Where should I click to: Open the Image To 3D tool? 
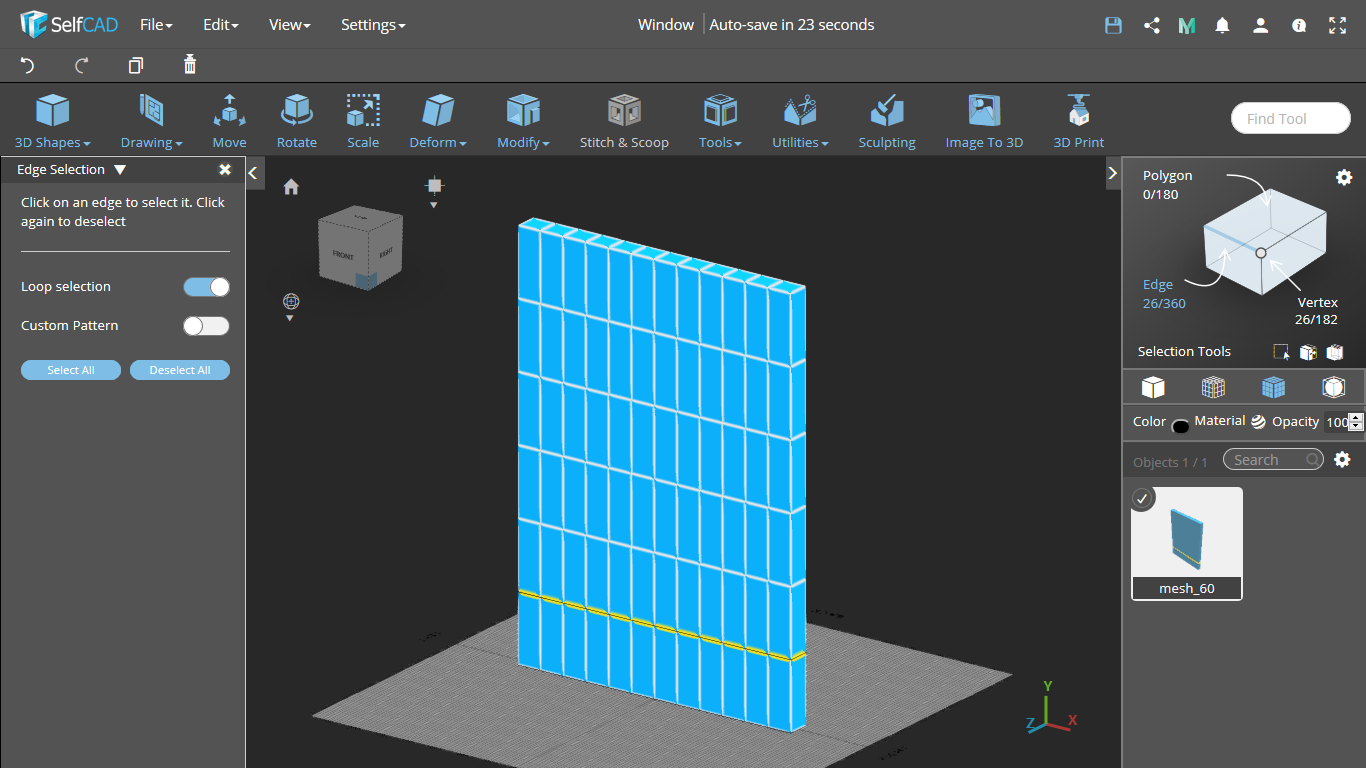[x=985, y=121]
